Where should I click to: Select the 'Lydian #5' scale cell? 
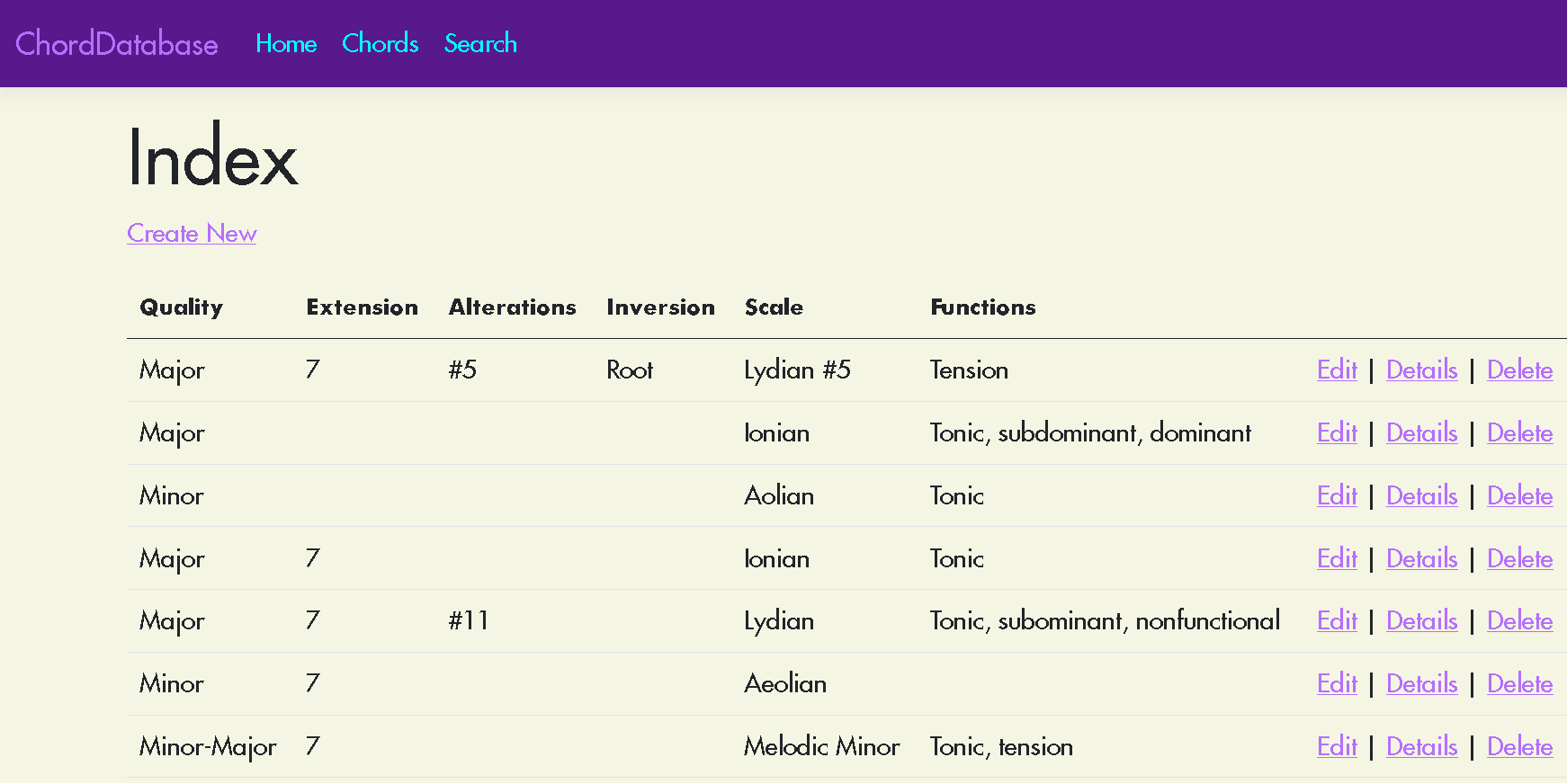(797, 370)
